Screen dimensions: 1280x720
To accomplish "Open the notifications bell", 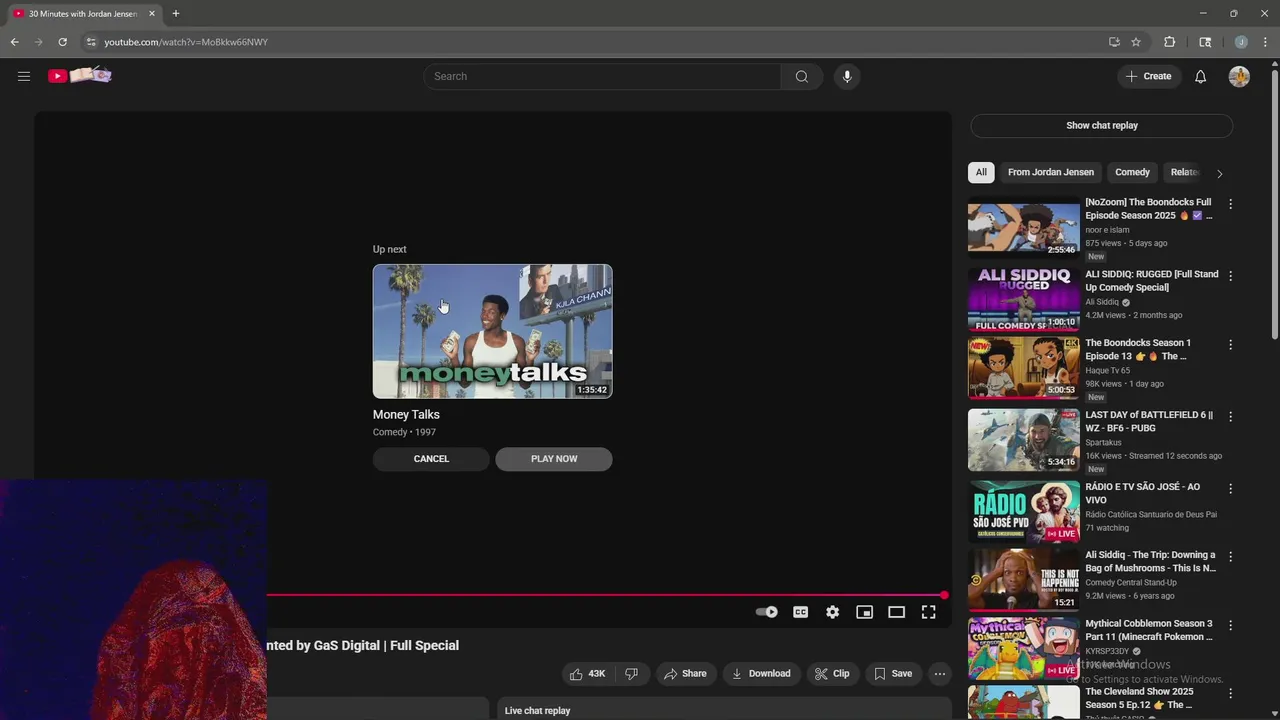I will (1200, 76).
